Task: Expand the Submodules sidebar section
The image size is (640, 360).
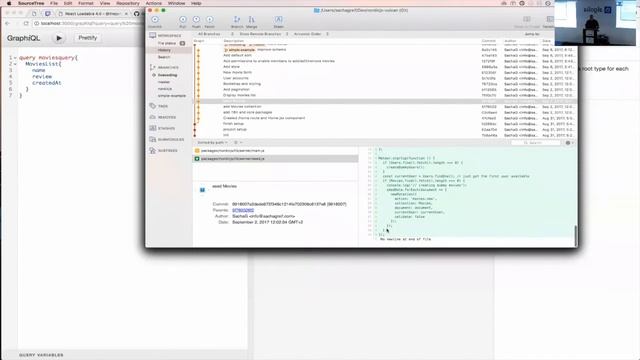Action: pyautogui.click(x=171, y=140)
